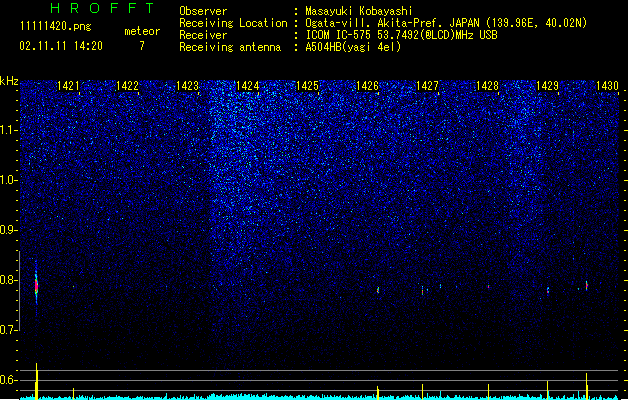Click the yellow power spike between 1429 and 1430
This screenshot has height=400, width=629.
(586, 386)
